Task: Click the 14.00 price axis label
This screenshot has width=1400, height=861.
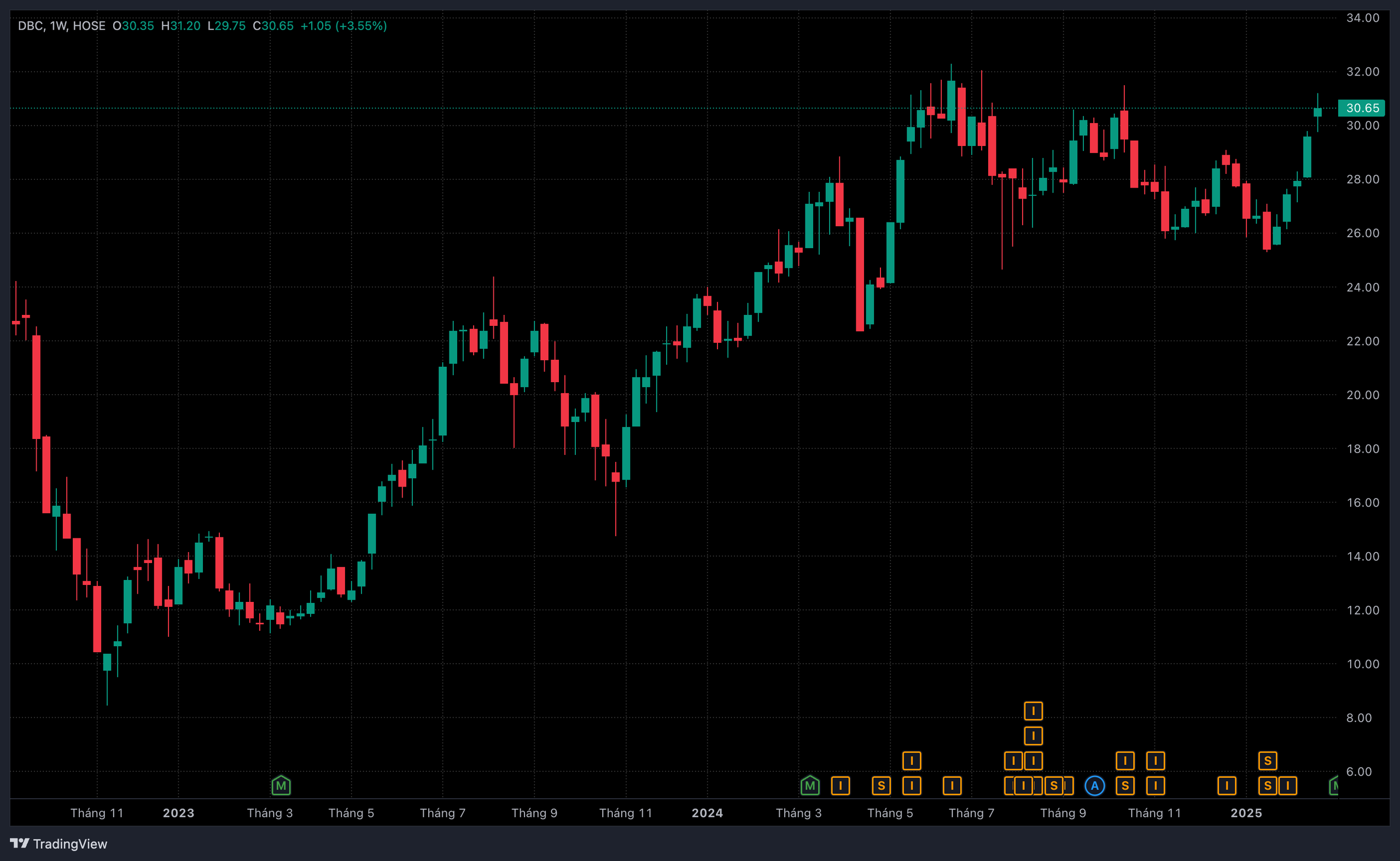Action: coord(1362,557)
